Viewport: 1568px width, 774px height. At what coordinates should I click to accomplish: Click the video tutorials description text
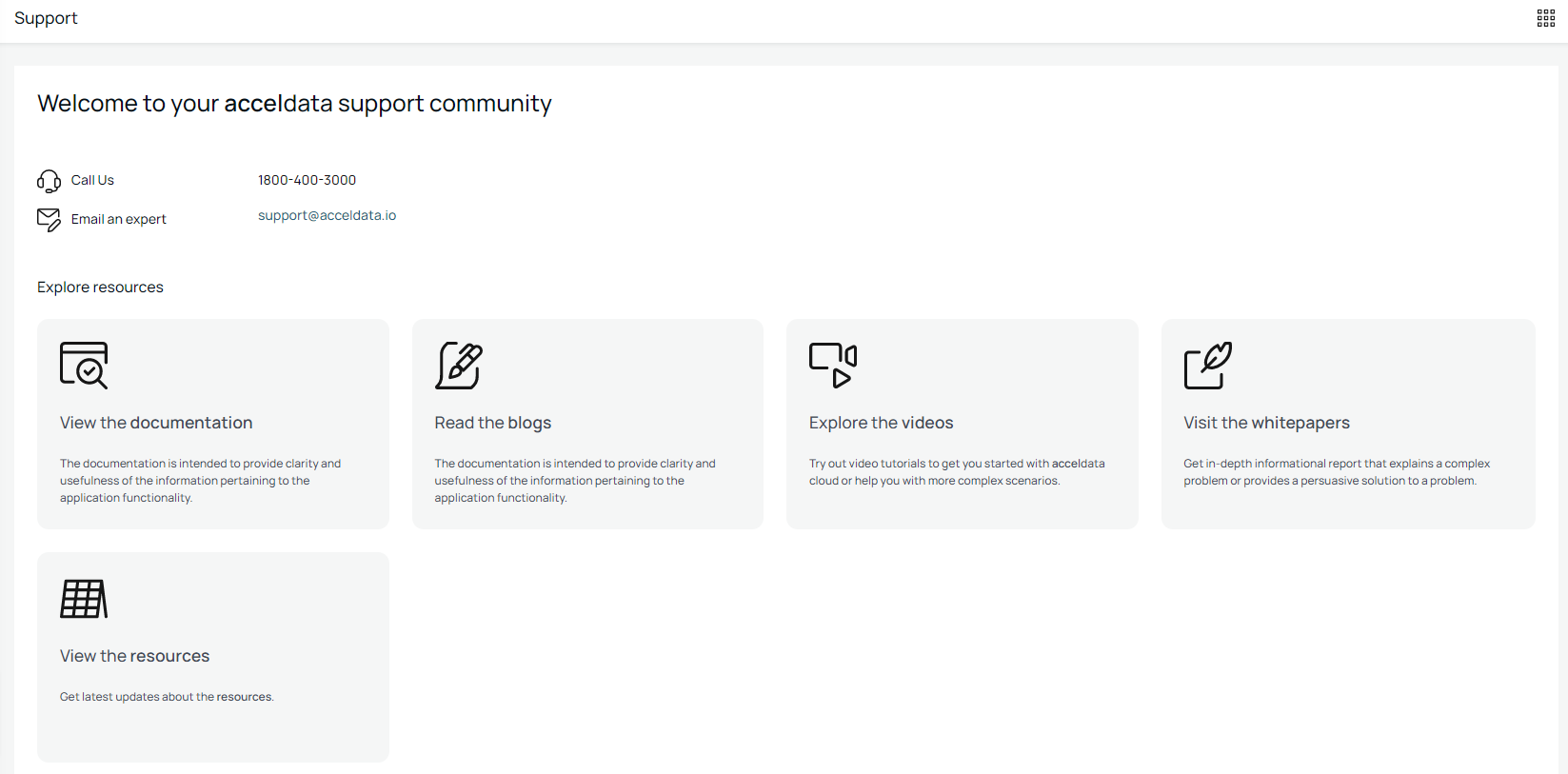click(x=957, y=472)
